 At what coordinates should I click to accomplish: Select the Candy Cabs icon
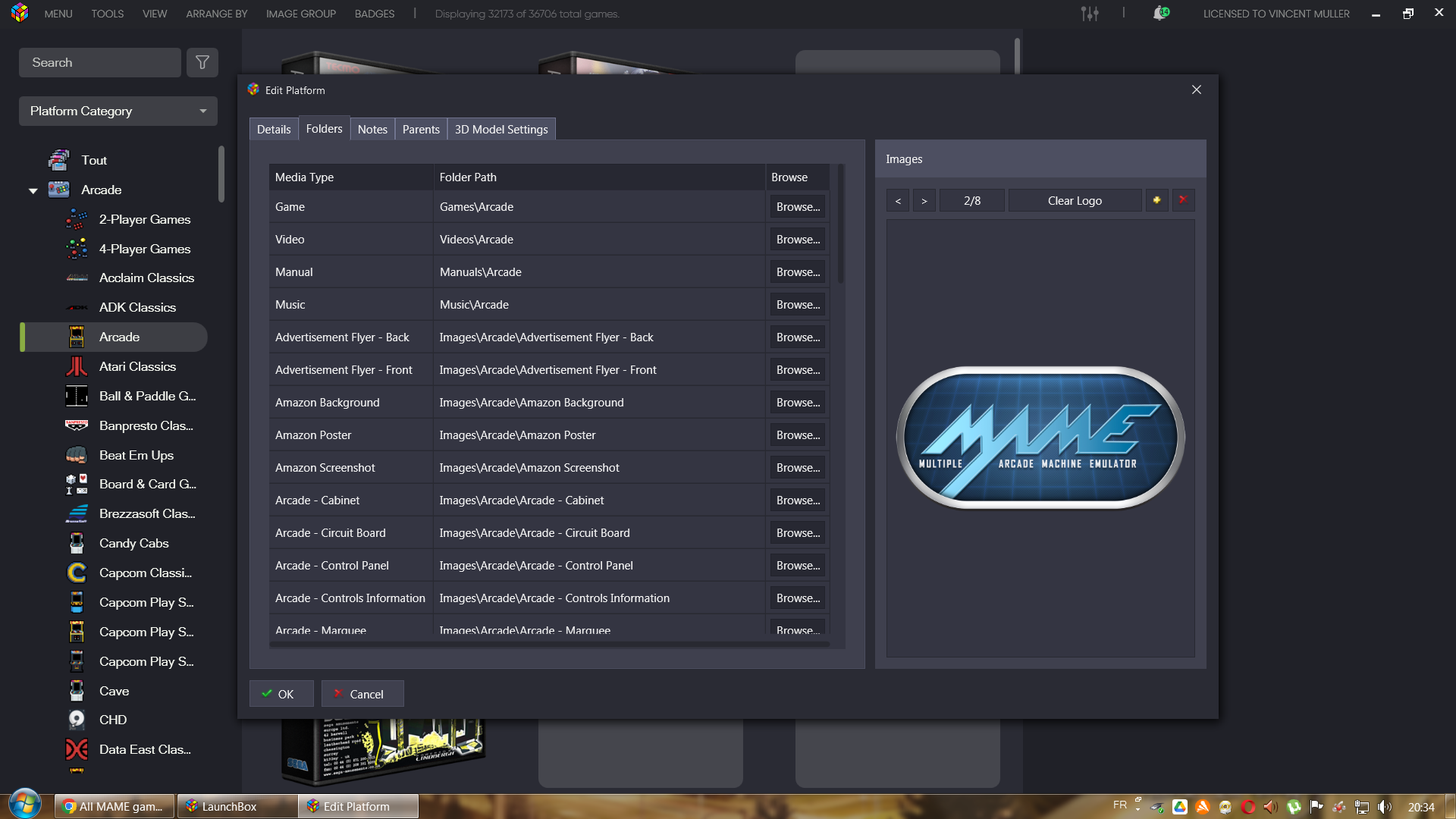pyautogui.click(x=77, y=543)
